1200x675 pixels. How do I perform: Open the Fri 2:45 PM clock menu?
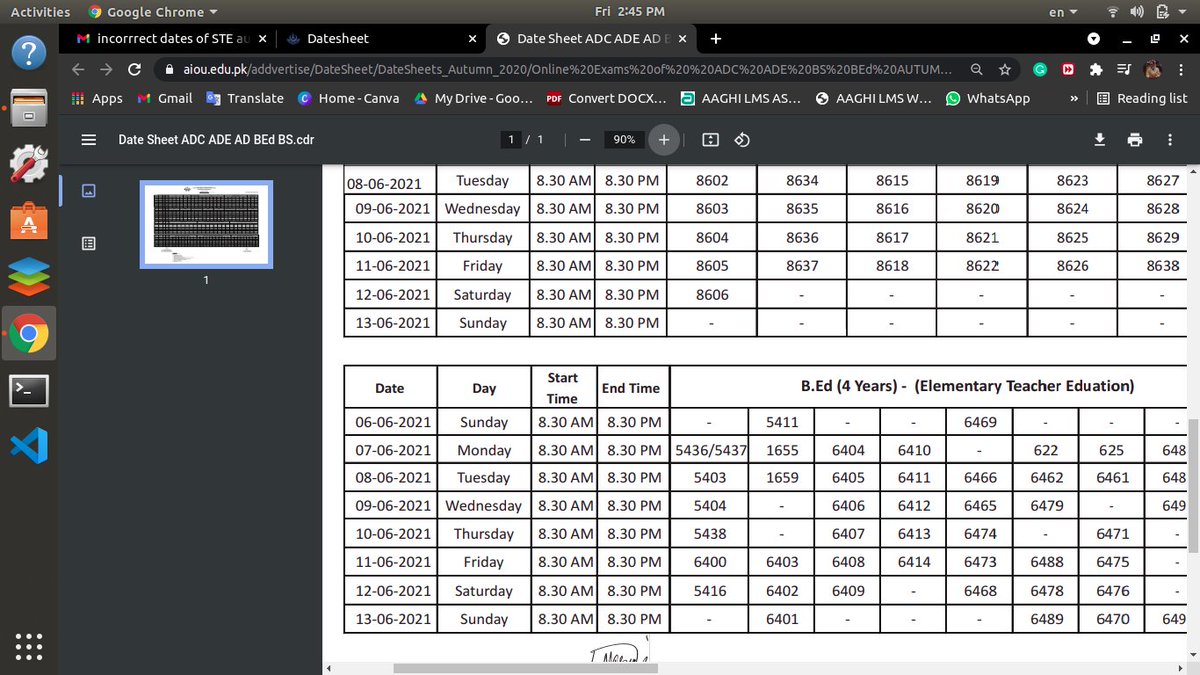(629, 12)
